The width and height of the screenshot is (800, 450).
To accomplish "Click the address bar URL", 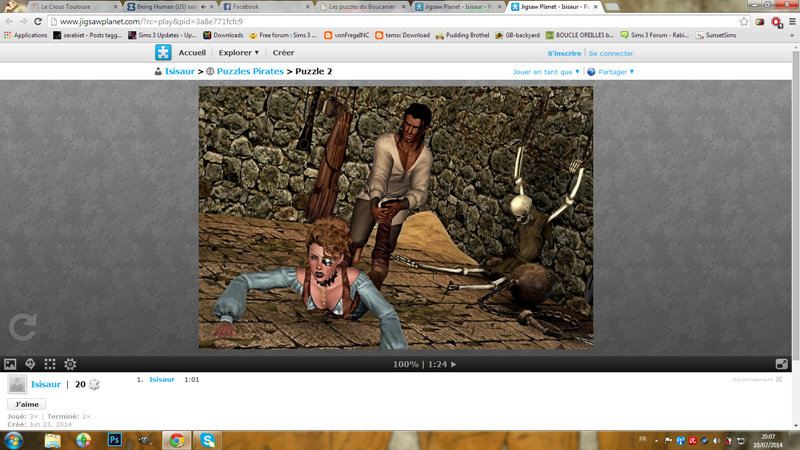I will pos(151,21).
